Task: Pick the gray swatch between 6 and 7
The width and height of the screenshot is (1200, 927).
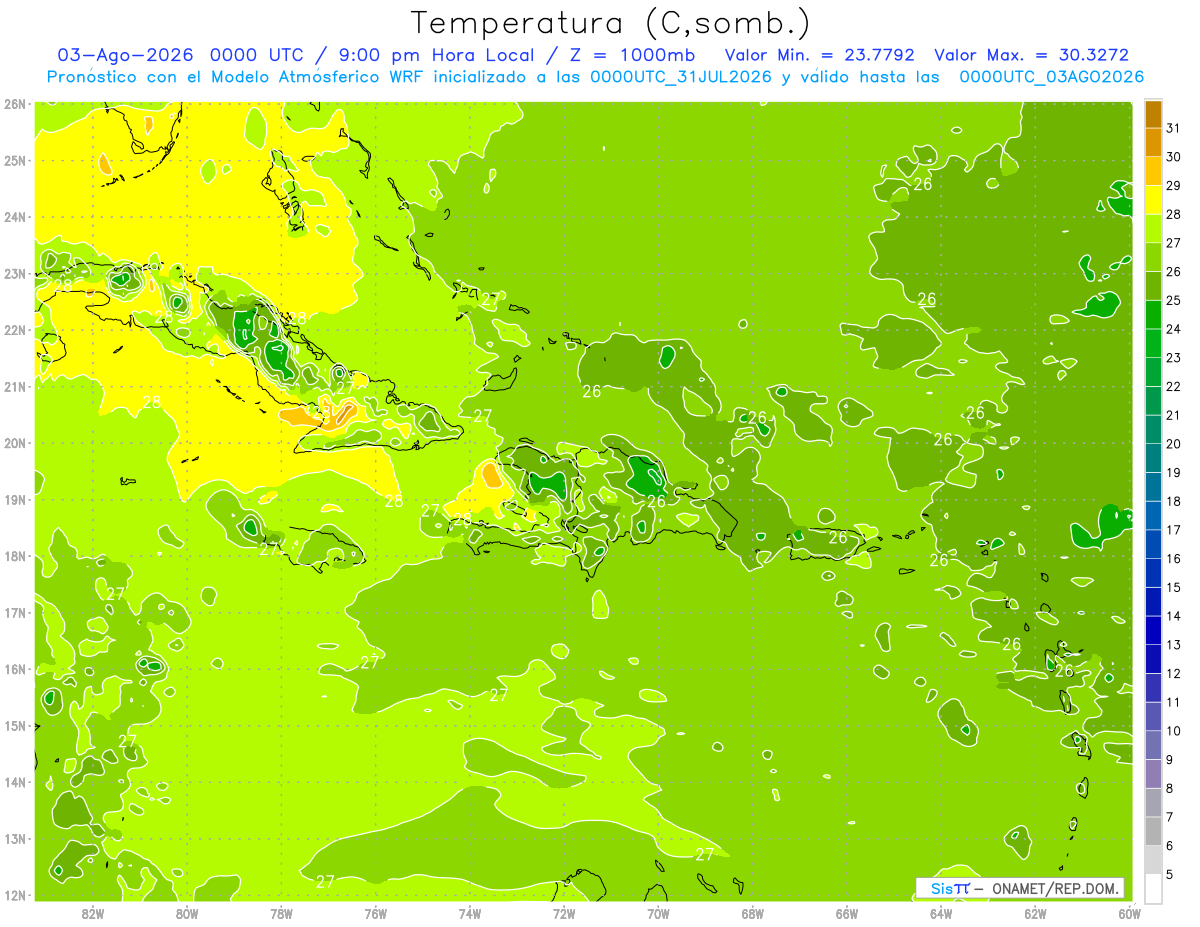Action: [x=1153, y=830]
